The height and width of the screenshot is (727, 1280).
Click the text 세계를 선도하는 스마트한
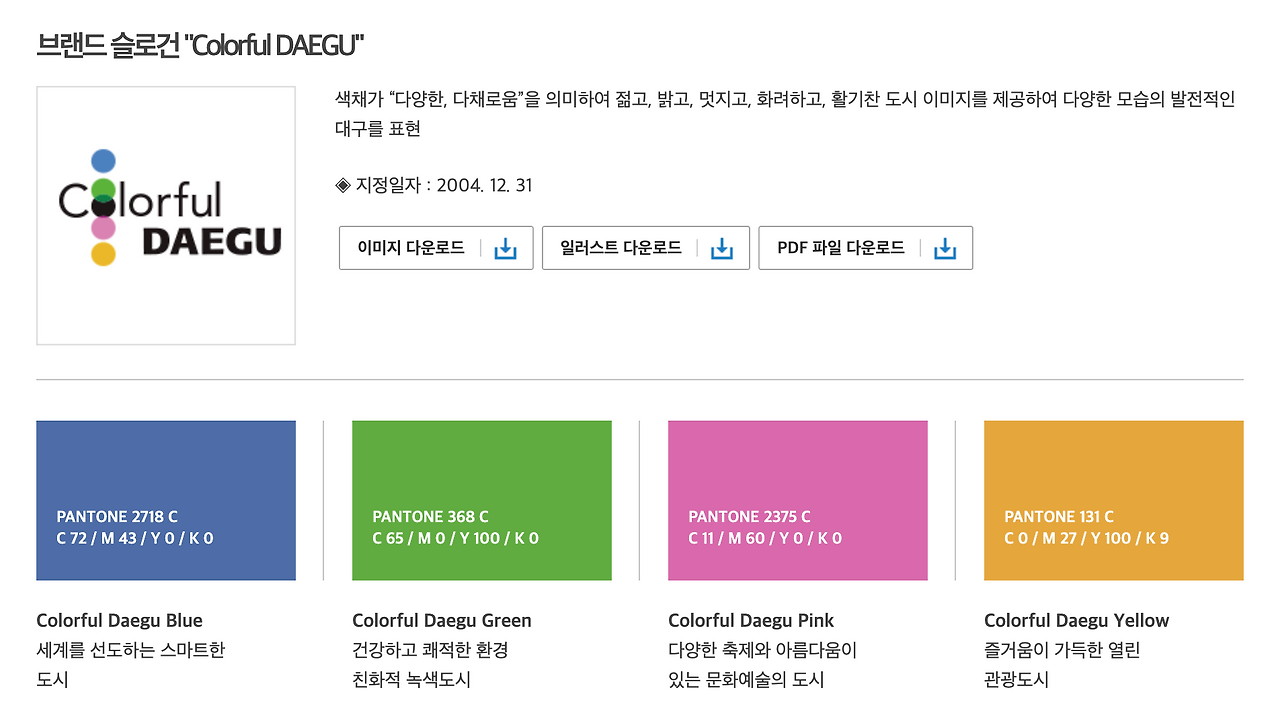[x=131, y=650]
